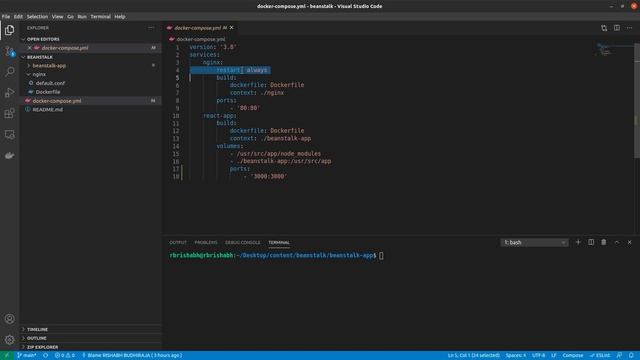Split the editor to the right

617,28
